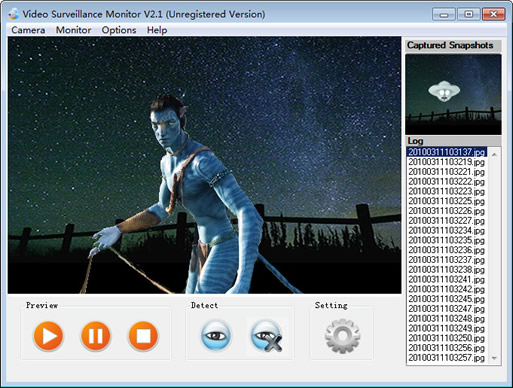Select log entry 20100311103256.jpg
The width and height of the screenshot is (513, 388).
click(447, 348)
